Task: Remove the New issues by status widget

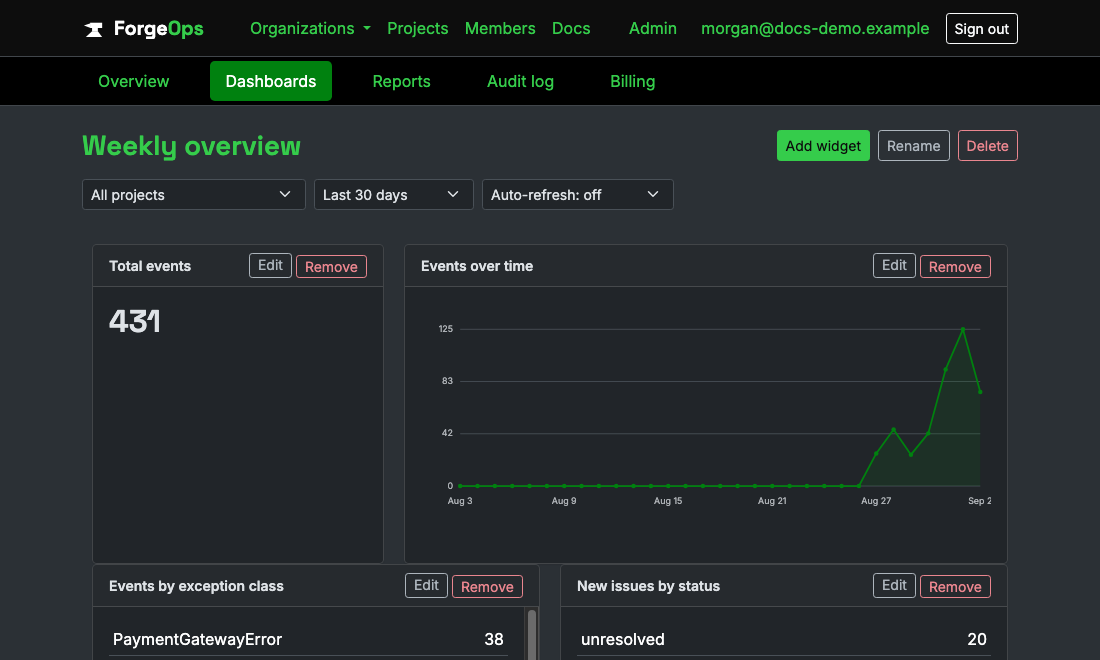Action: pos(955,586)
